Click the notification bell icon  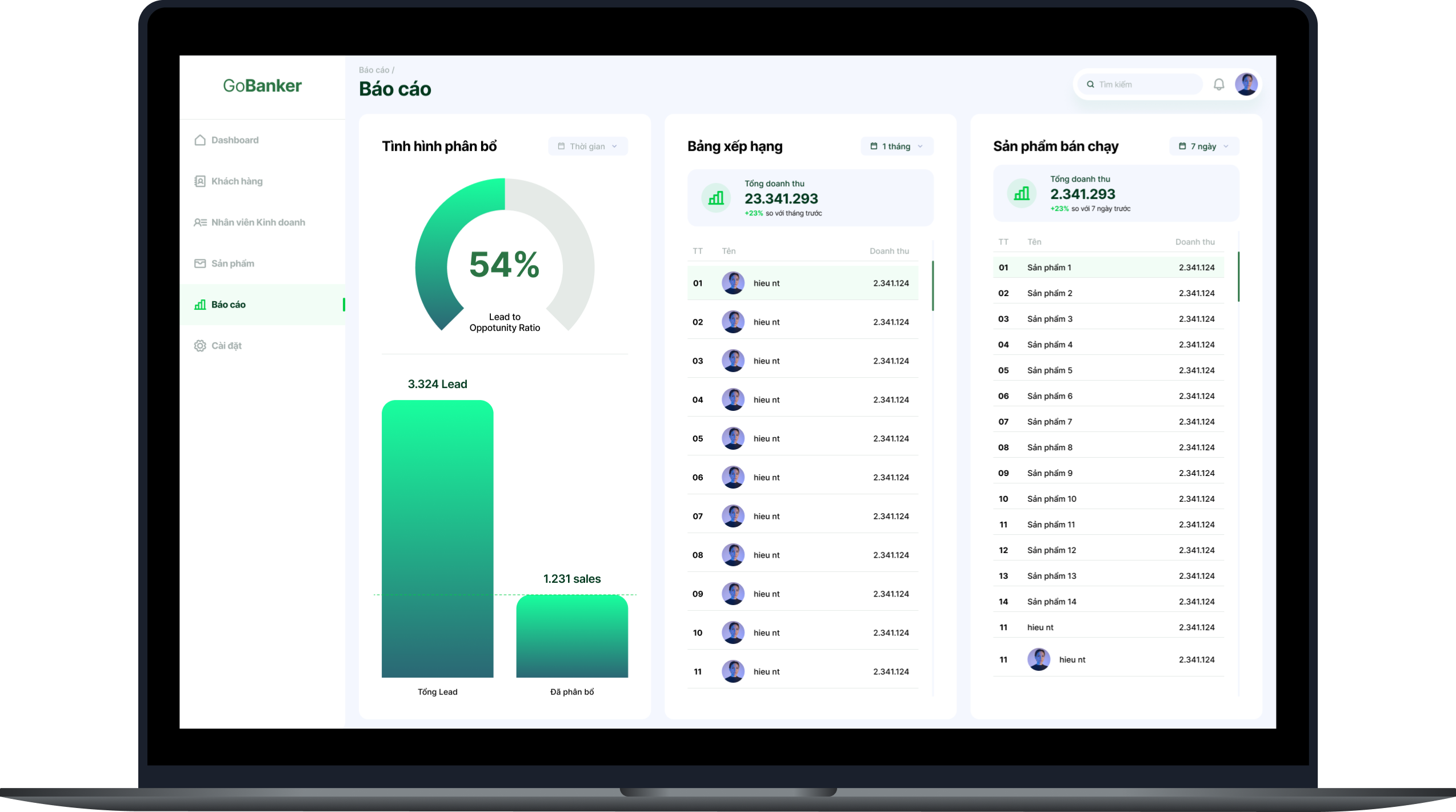point(1218,85)
